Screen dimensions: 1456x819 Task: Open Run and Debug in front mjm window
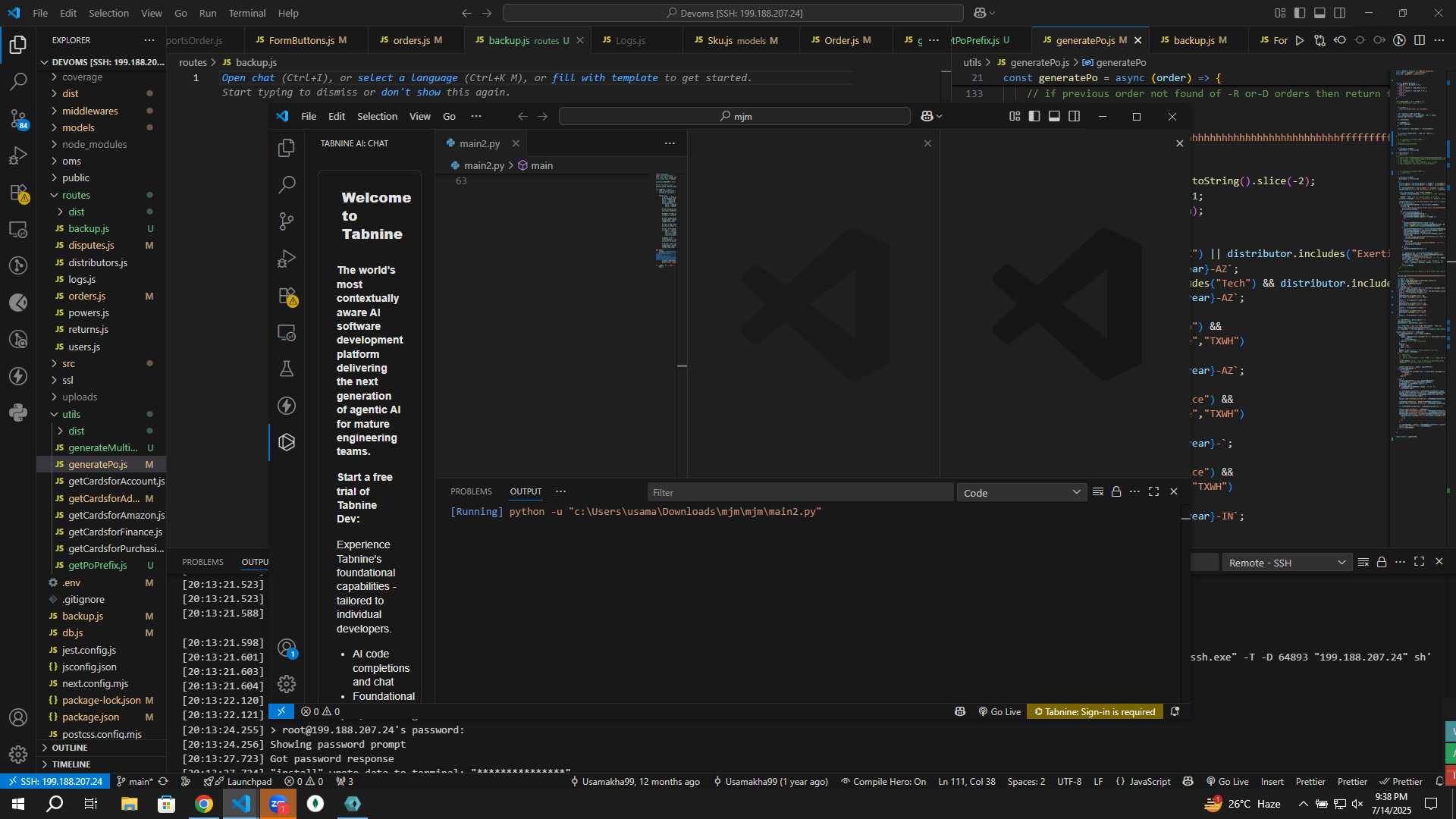[x=287, y=258]
